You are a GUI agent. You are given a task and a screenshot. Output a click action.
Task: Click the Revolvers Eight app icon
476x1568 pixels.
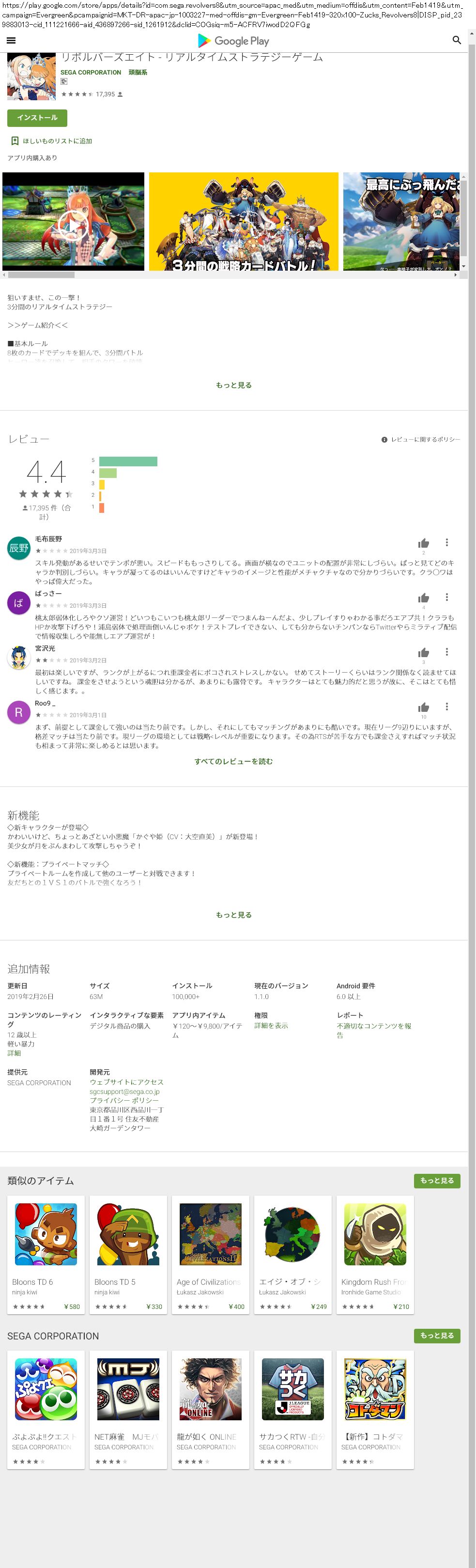(x=31, y=76)
